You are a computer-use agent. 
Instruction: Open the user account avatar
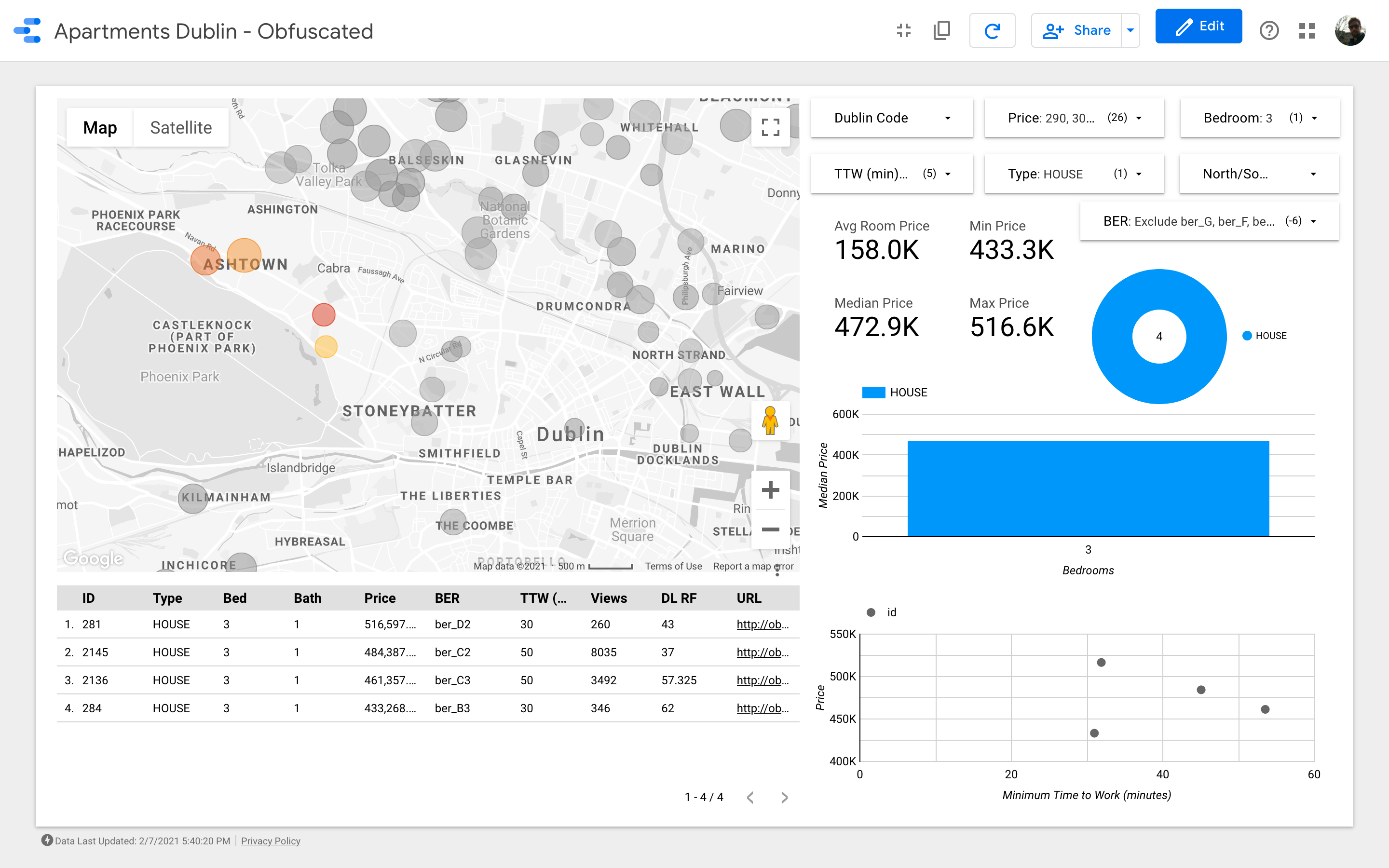click(1350, 30)
